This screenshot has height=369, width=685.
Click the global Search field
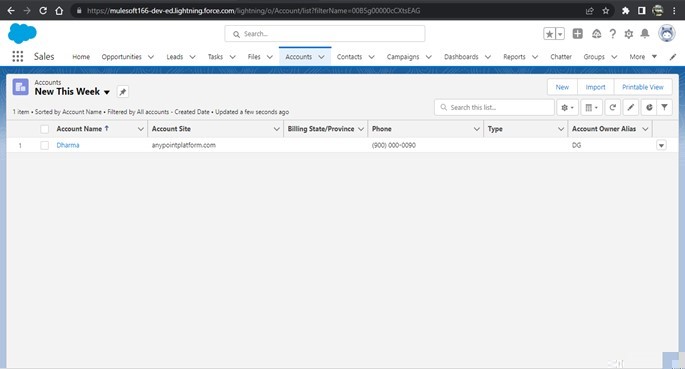click(x=325, y=34)
